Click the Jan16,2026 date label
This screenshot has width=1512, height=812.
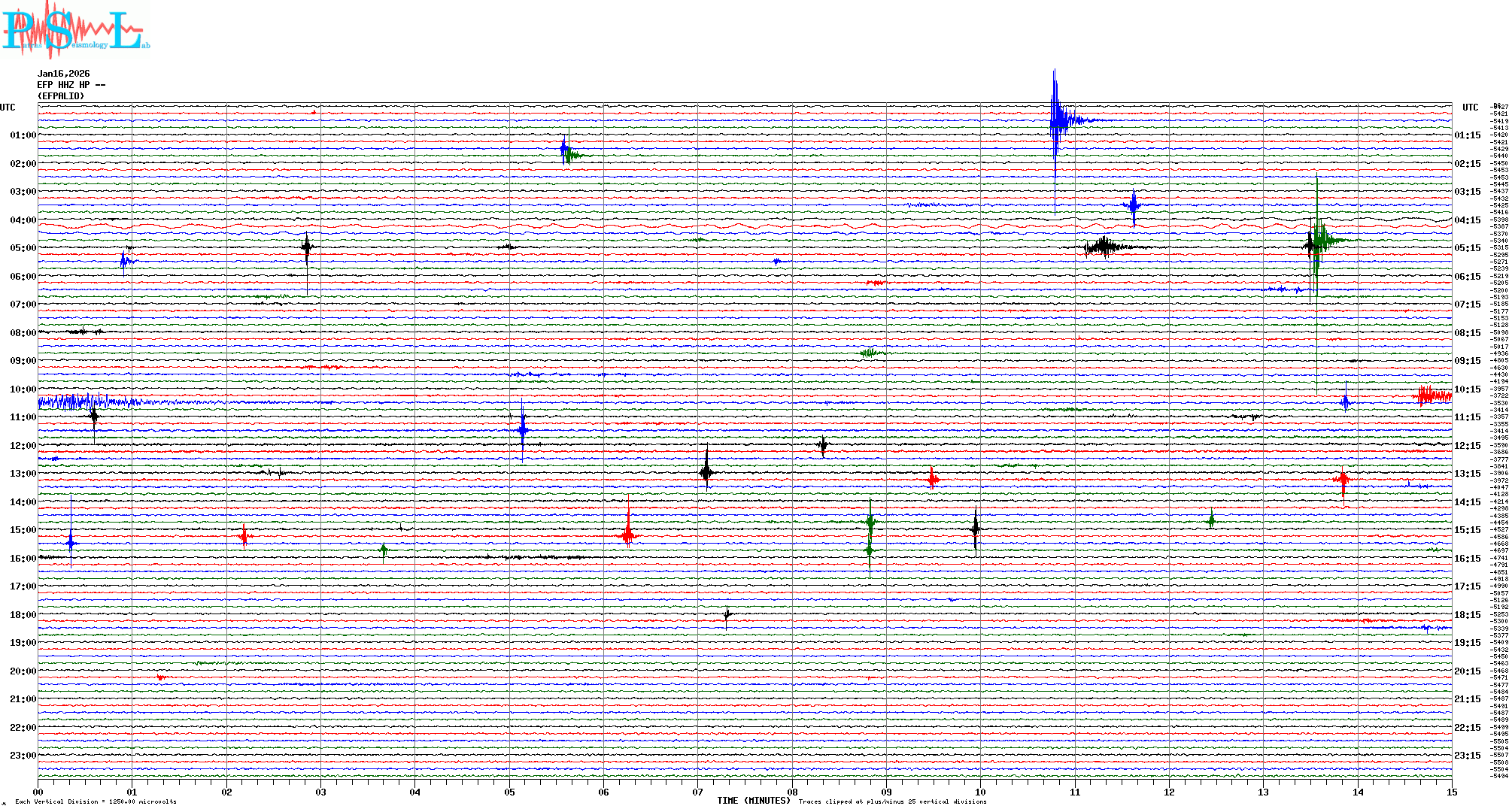coord(64,74)
